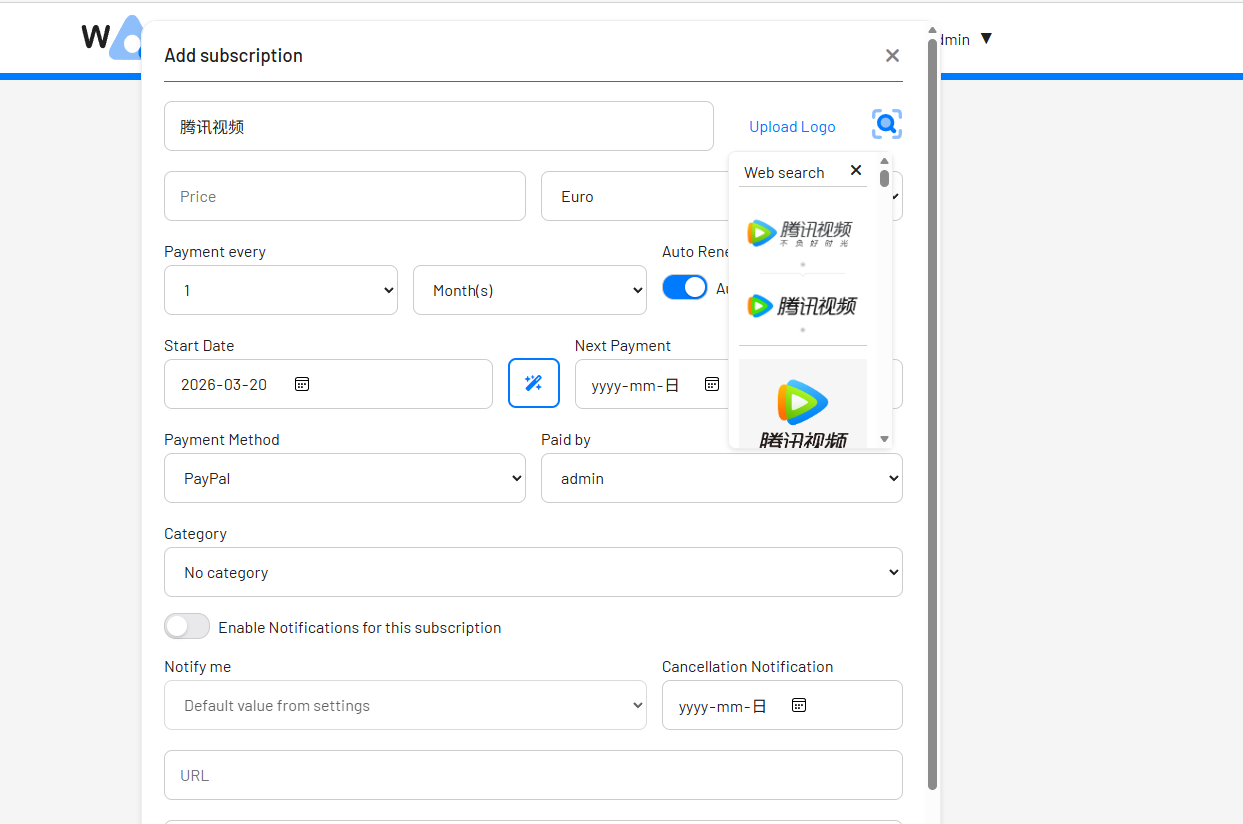Click the Upload Logo link
The width and height of the screenshot is (1243, 824).
(x=792, y=127)
